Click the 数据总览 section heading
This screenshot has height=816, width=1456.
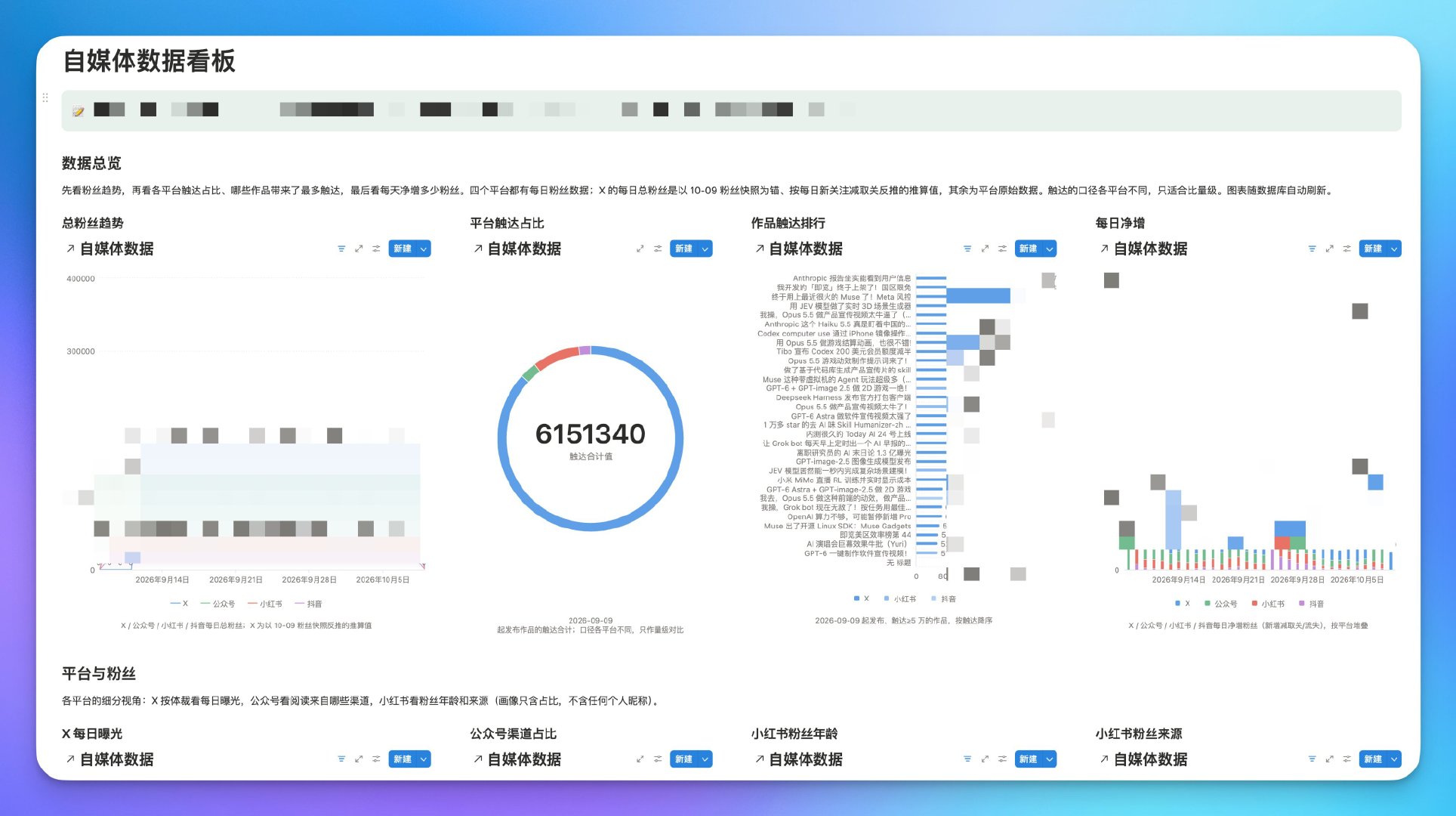point(91,163)
